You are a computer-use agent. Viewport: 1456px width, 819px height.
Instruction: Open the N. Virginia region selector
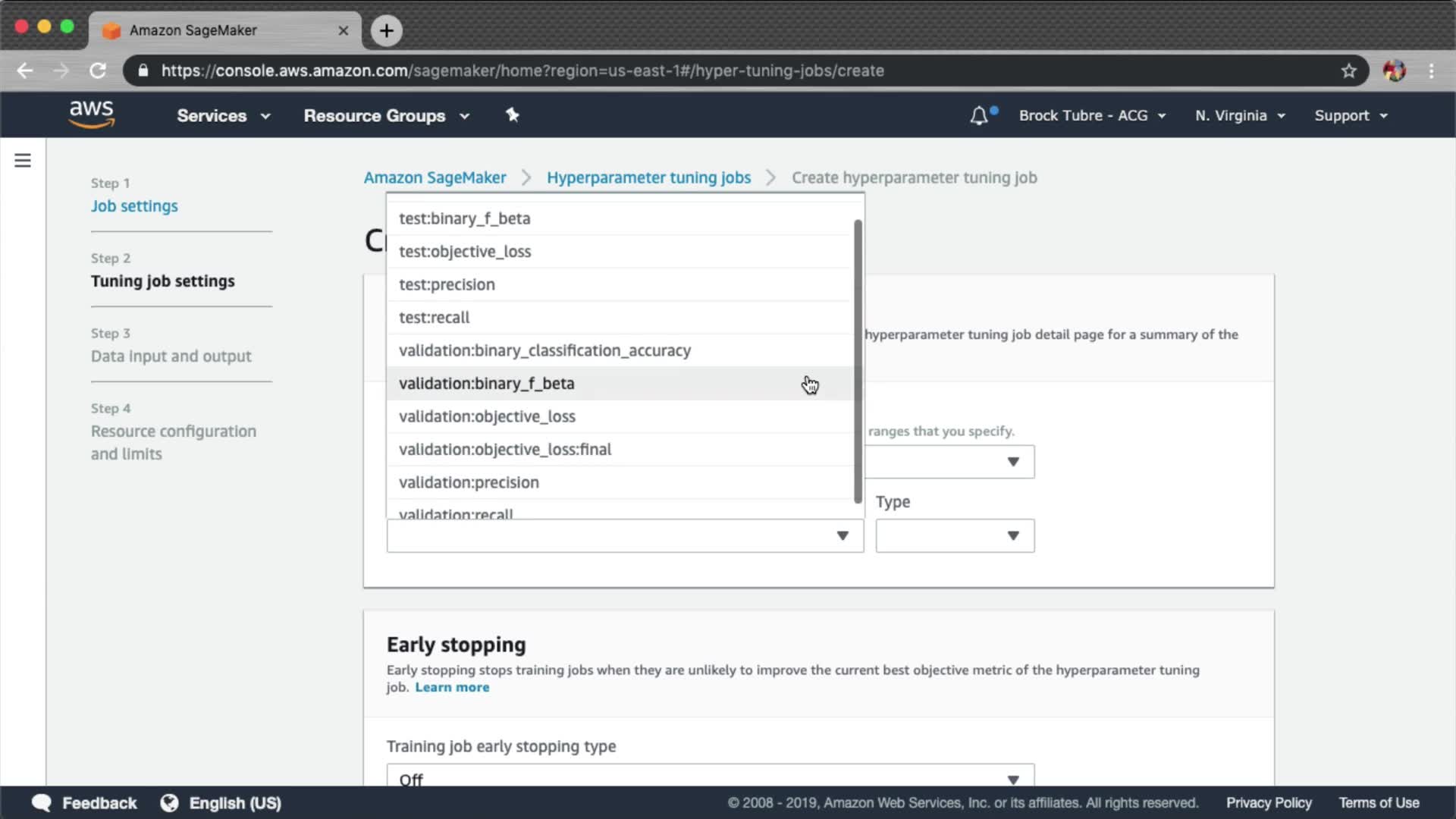(1239, 116)
